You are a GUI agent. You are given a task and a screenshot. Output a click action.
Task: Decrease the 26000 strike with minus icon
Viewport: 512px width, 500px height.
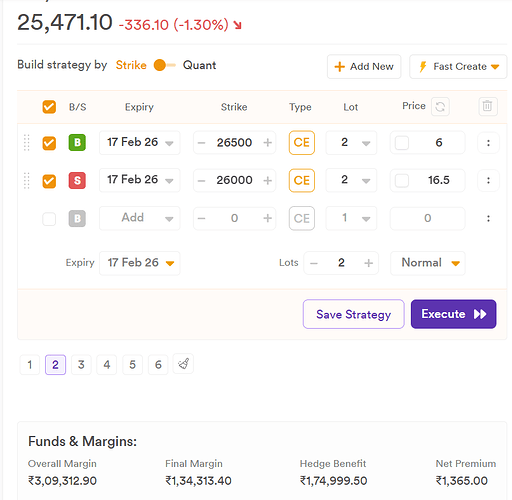coord(201,181)
